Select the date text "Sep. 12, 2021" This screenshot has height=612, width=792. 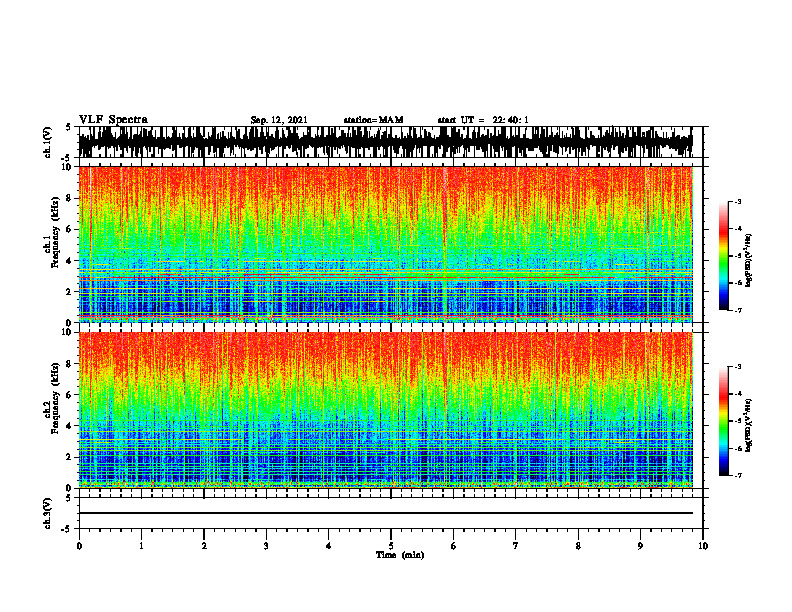tap(279, 120)
